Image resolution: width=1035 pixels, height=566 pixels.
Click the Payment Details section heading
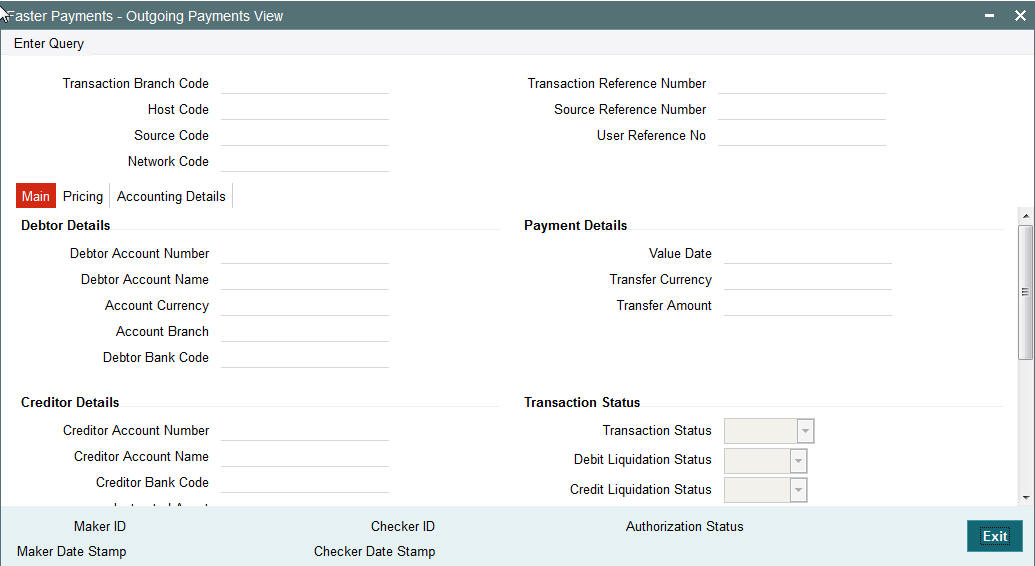576,226
